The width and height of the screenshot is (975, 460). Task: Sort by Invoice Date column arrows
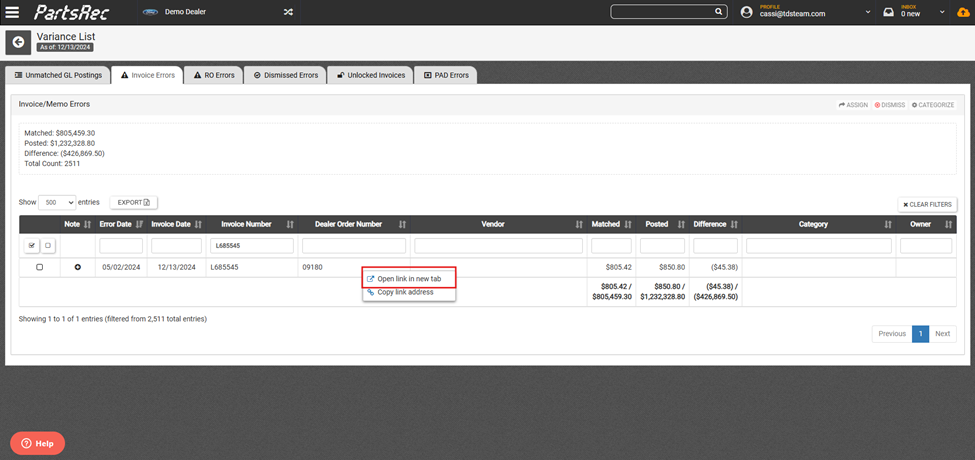click(198, 224)
